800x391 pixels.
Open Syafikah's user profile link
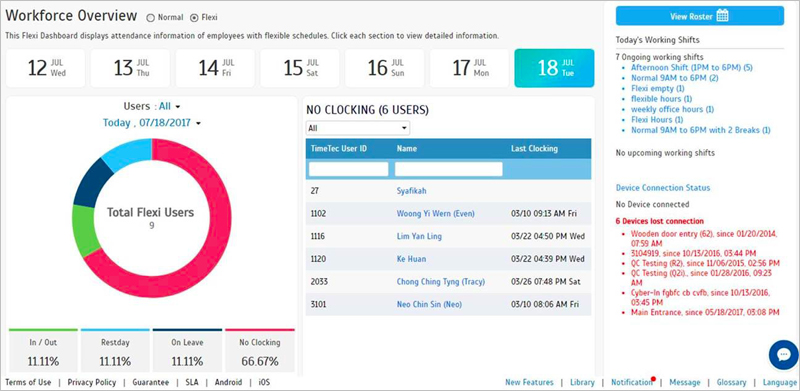pyautogui.click(x=411, y=191)
